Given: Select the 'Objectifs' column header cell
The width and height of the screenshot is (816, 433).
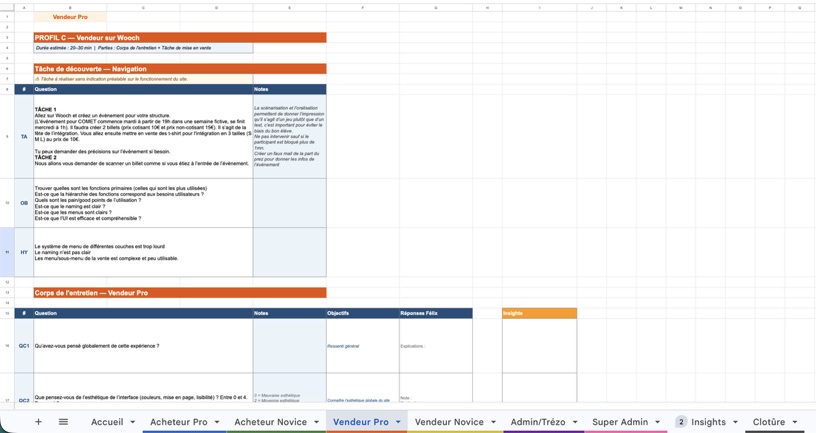Looking at the screenshot, I should pos(363,313).
